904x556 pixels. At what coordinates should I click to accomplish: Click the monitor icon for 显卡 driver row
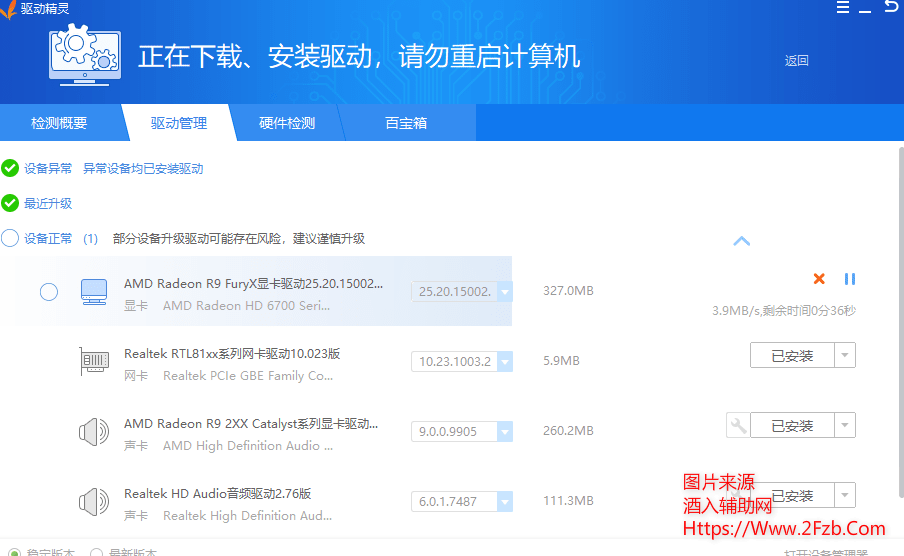pos(94,292)
